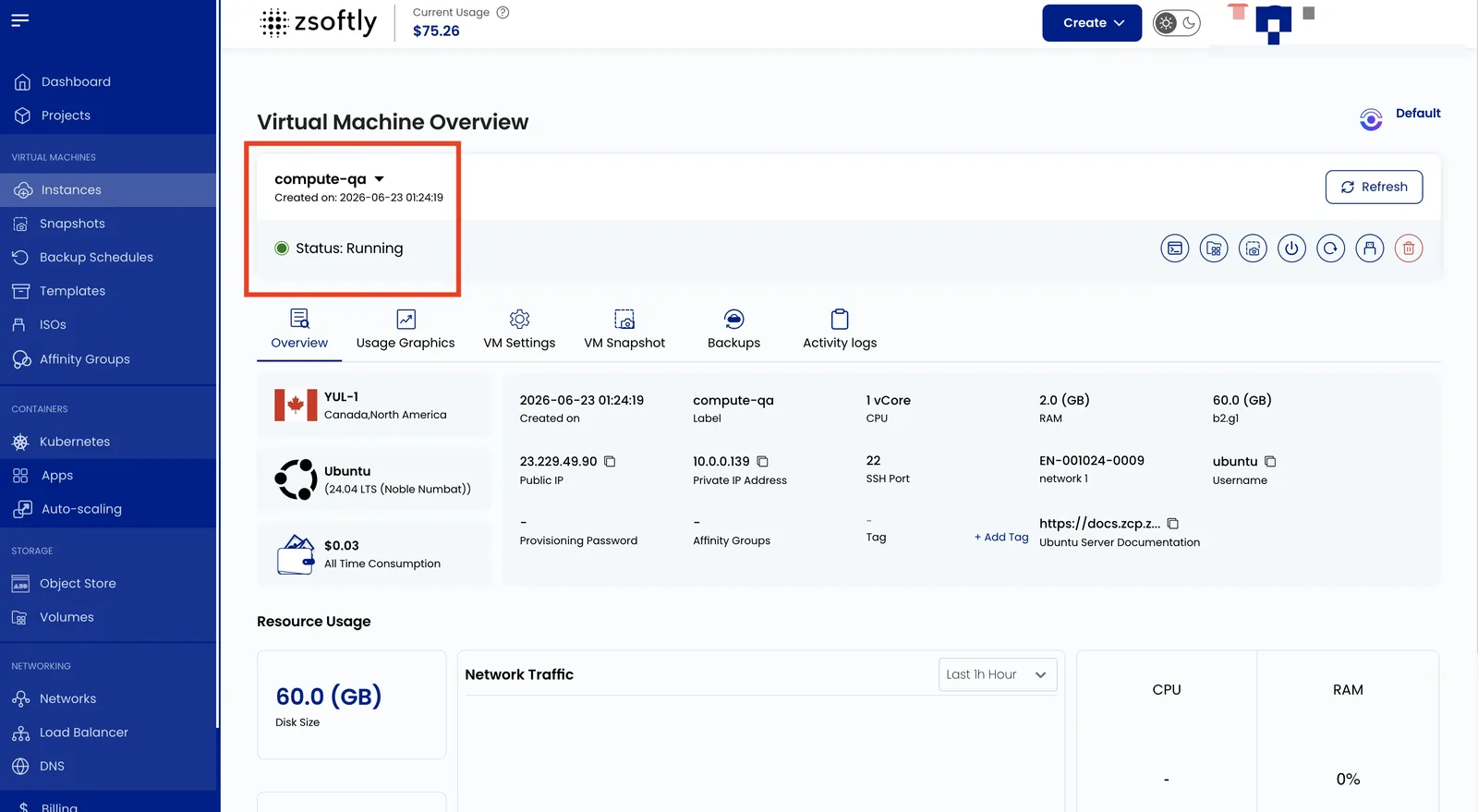
Task: Switch to the Usage Graphics tab
Action: pos(406,331)
